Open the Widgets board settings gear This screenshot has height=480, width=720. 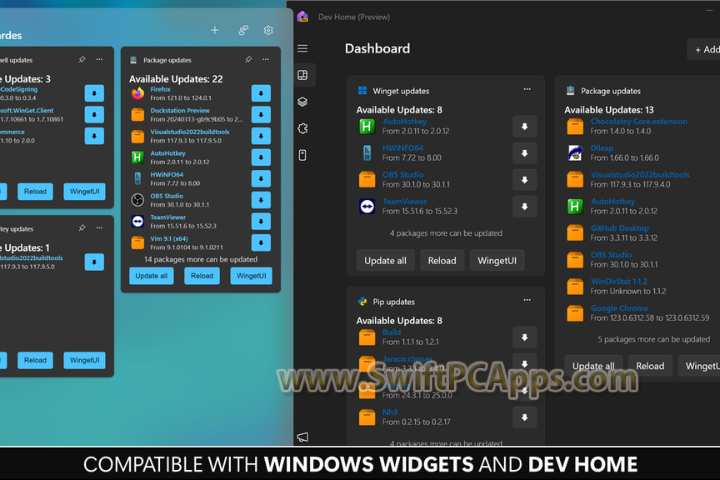(268, 30)
